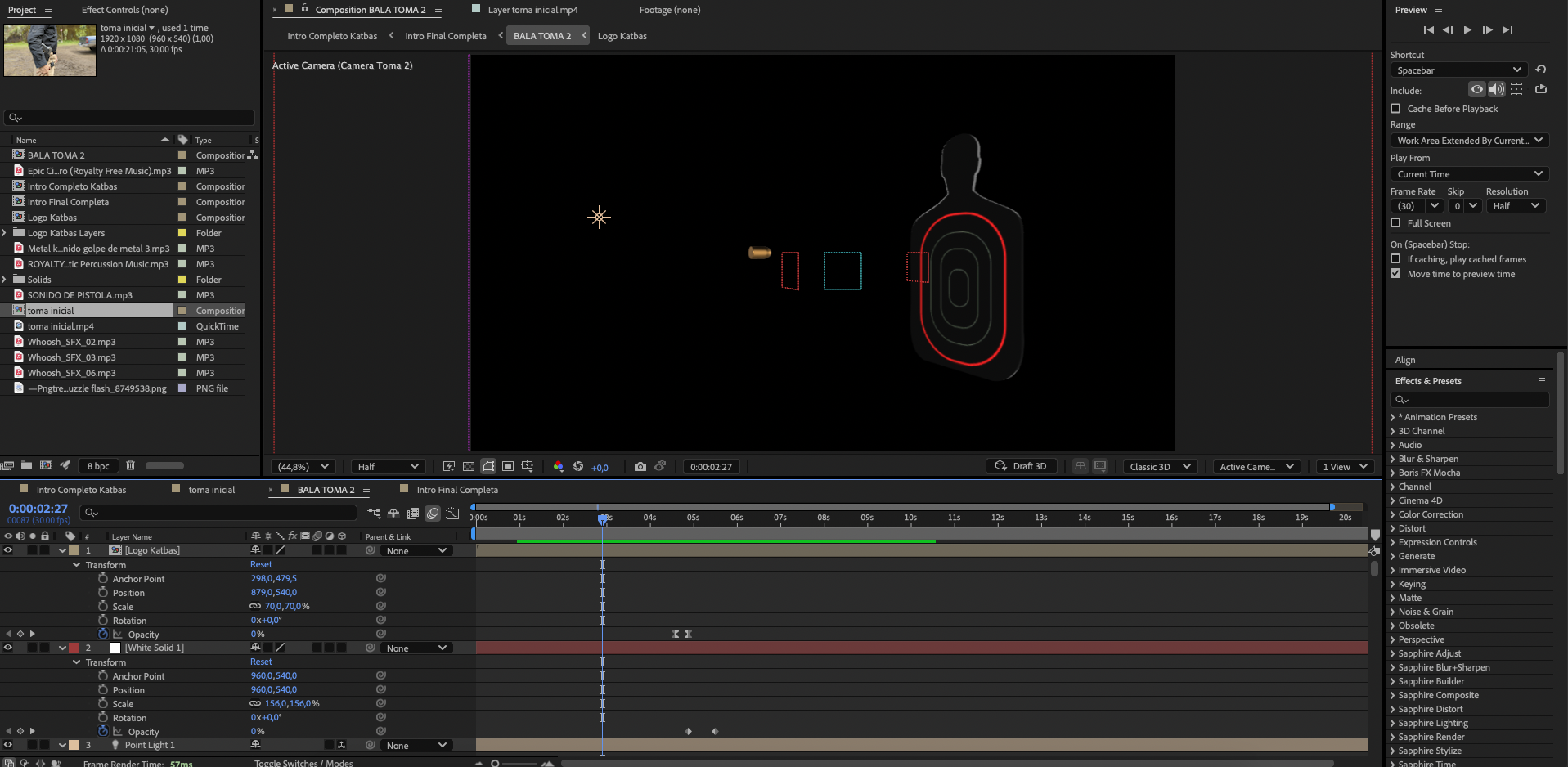
Task: Click Reset for Logo Katbas transform
Action: [261, 564]
